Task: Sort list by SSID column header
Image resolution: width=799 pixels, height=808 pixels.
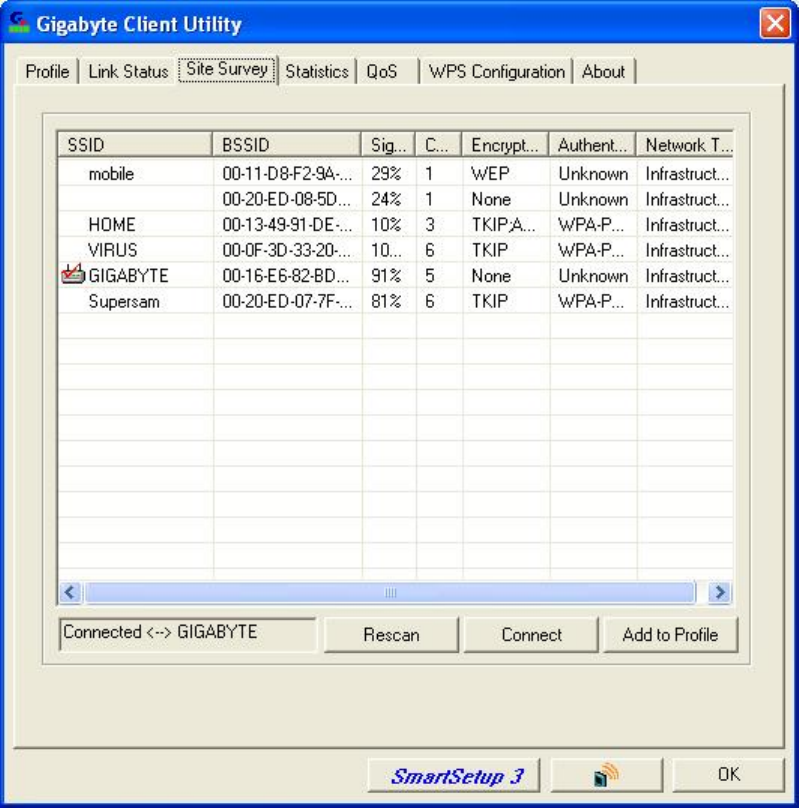Action: pos(135,144)
